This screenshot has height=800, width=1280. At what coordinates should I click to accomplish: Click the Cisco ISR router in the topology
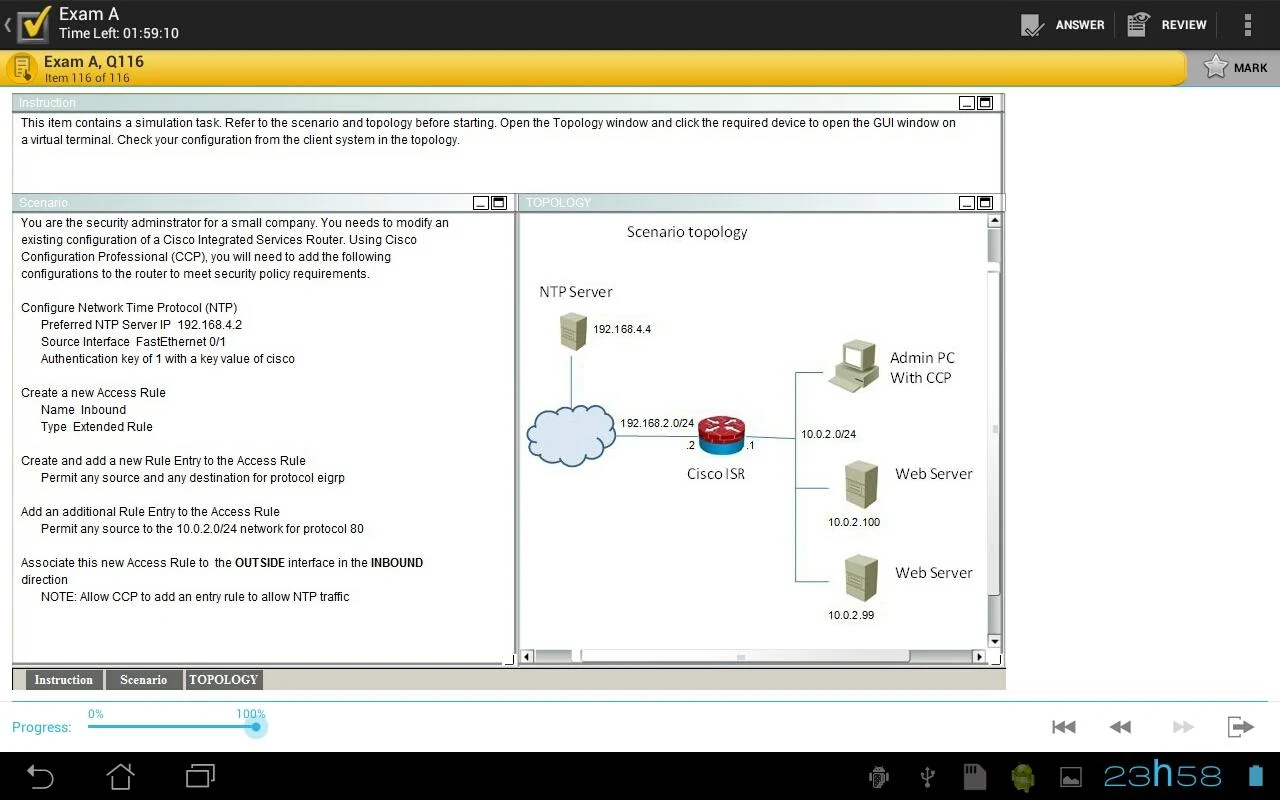tap(722, 435)
